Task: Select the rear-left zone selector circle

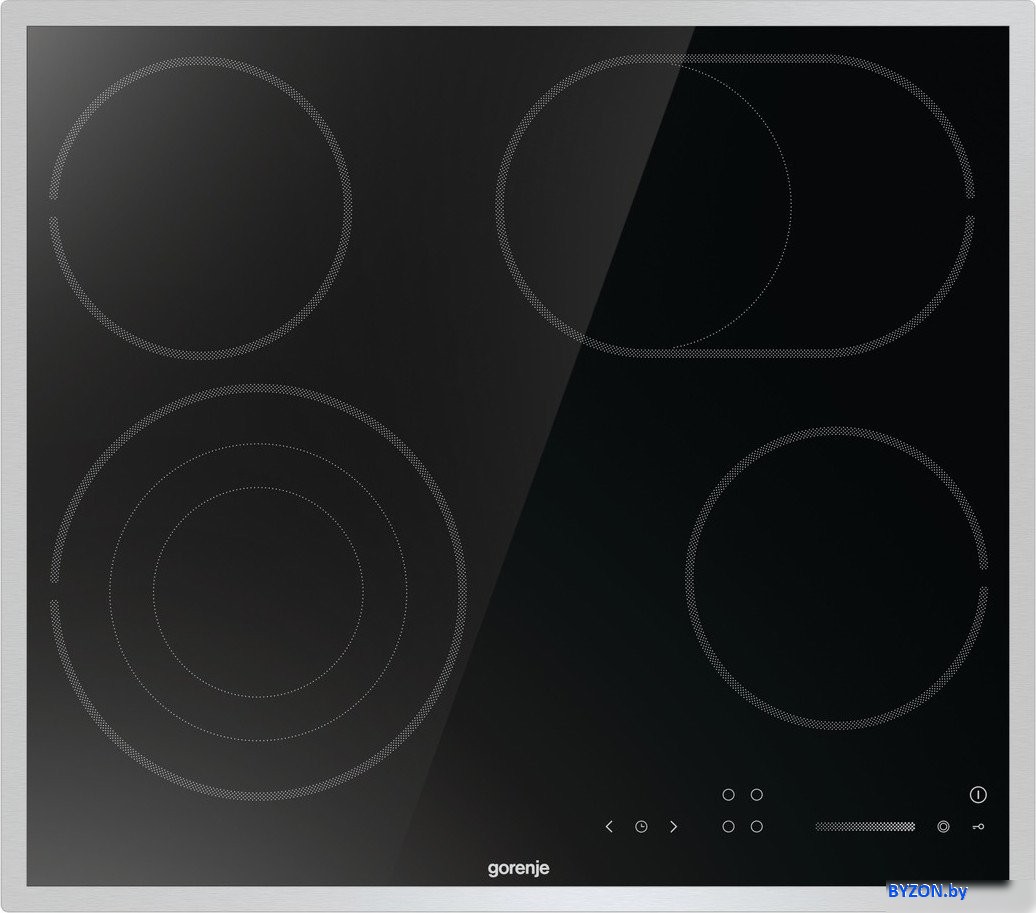Action: pos(728,795)
